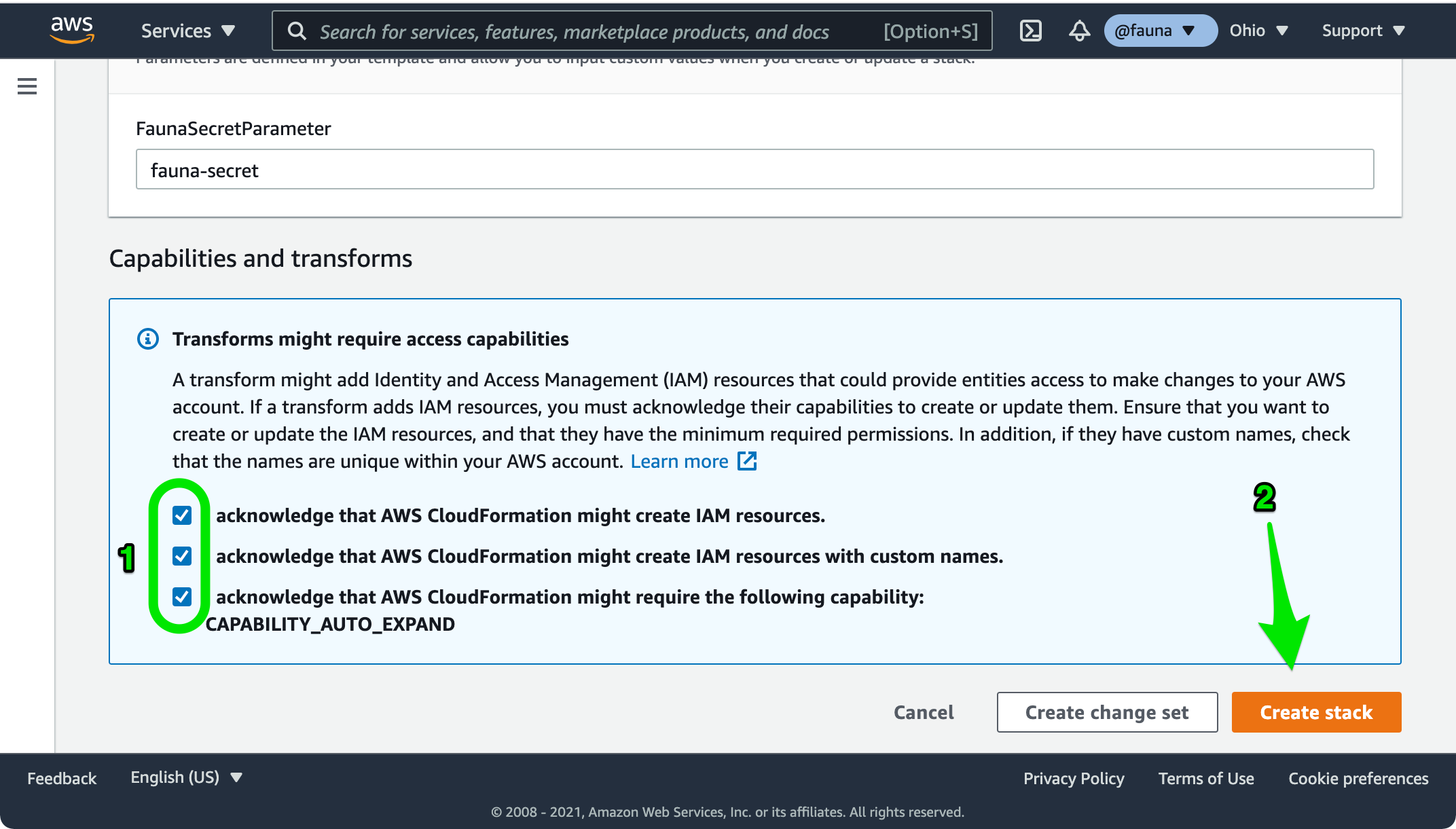Open the Services dropdown menu

[188, 31]
